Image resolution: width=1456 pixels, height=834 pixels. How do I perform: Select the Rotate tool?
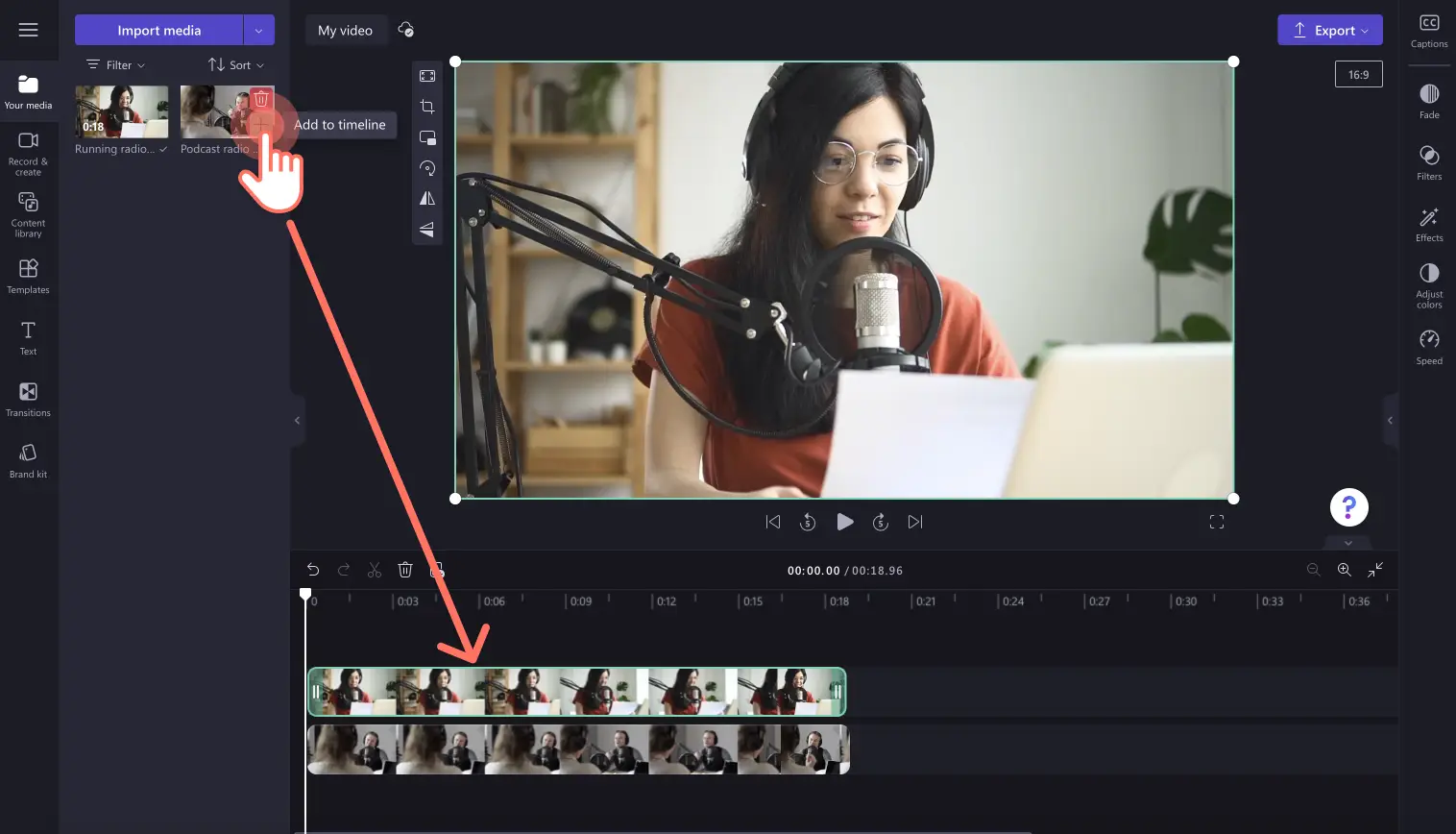427,168
